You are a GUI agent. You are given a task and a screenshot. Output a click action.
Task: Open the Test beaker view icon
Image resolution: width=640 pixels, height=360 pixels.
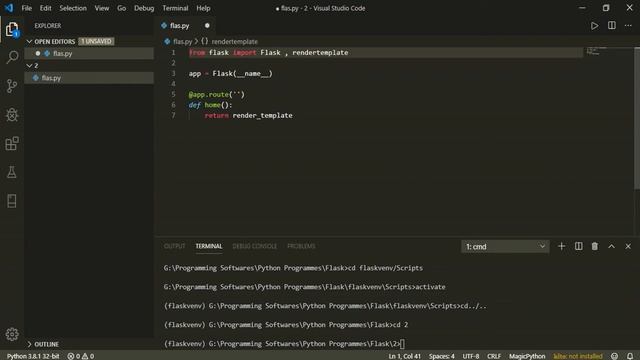[12, 172]
